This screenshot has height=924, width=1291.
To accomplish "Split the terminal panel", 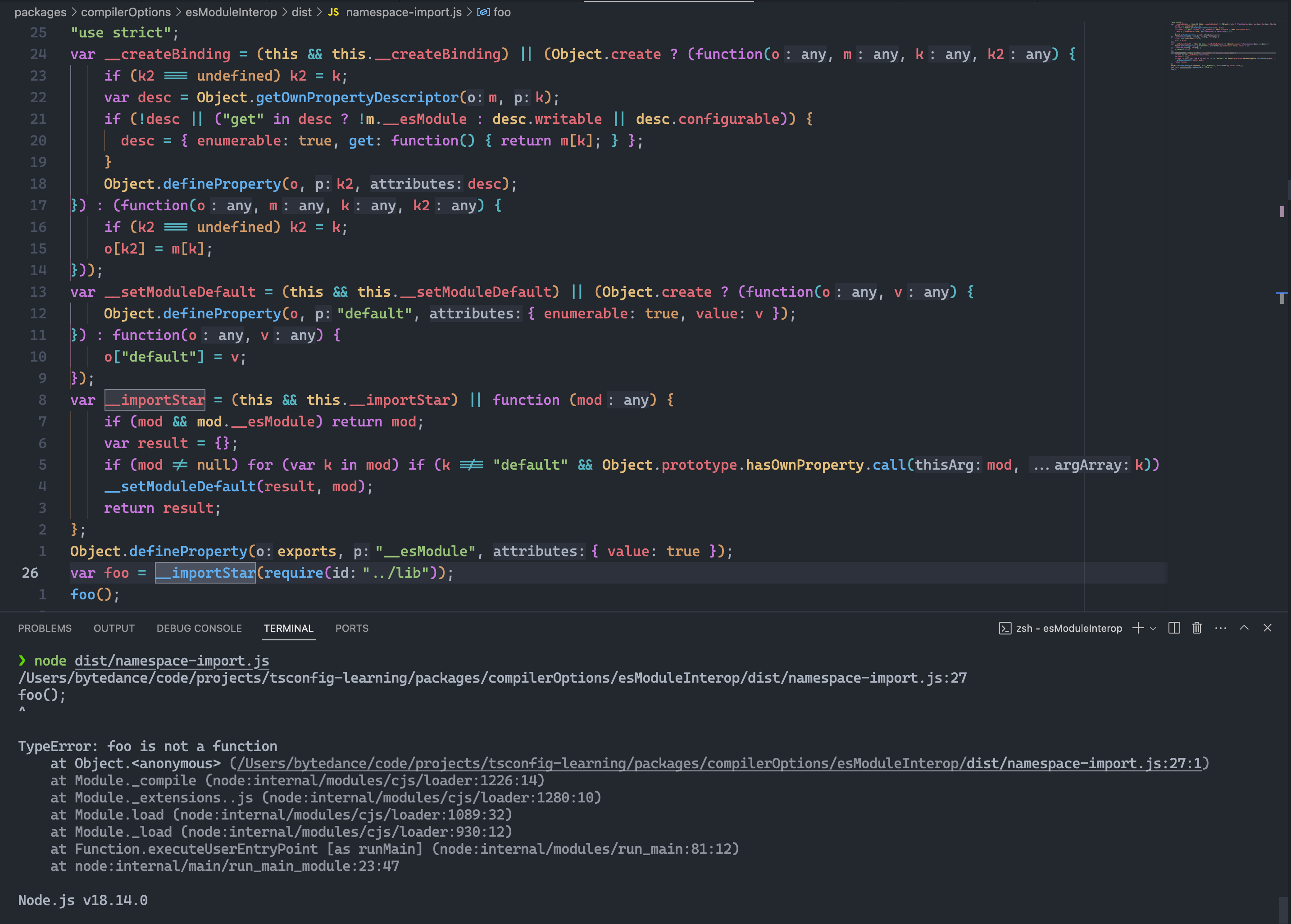I will click(x=1174, y=628).
